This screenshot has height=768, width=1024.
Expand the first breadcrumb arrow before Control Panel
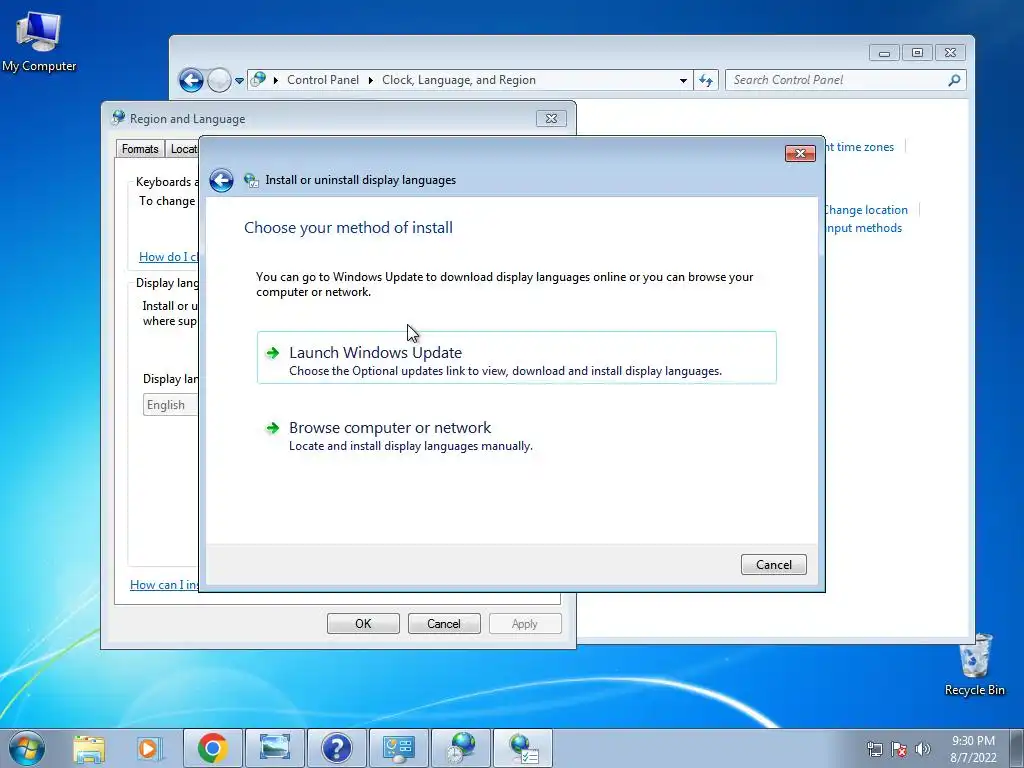click(276, 80)
